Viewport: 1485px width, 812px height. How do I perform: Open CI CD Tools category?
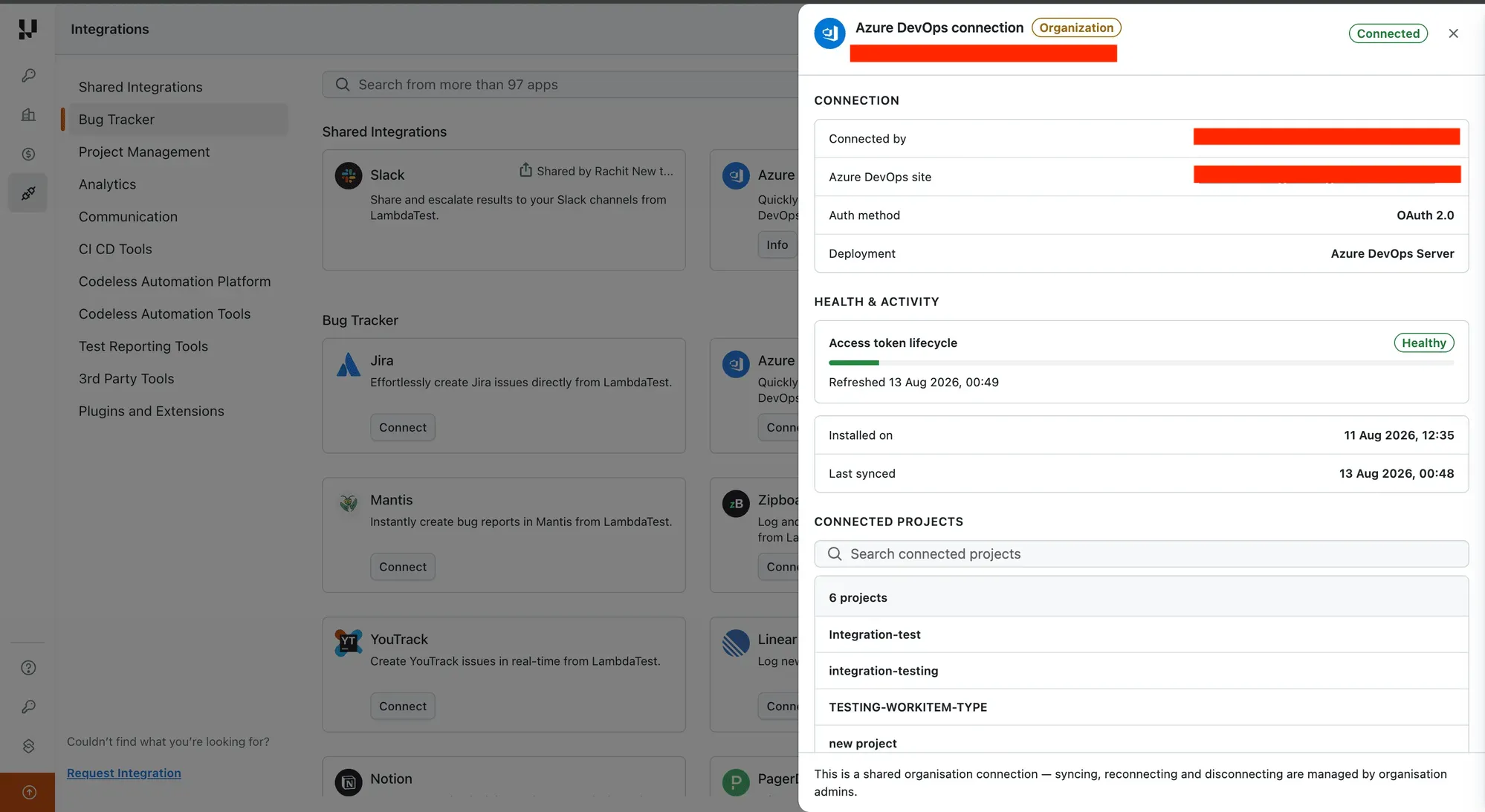click(x=115, y=249)
